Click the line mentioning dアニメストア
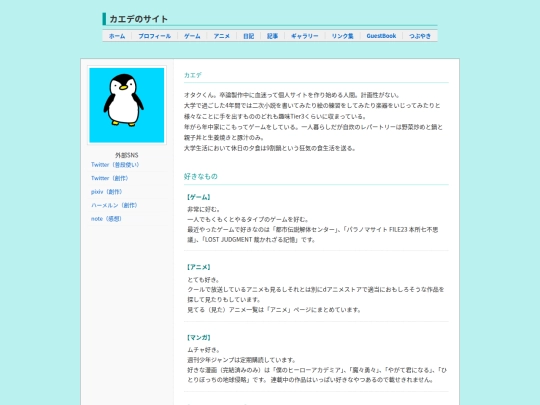Image resolution: width=540 pixels, height=405 pixels. 316,290
